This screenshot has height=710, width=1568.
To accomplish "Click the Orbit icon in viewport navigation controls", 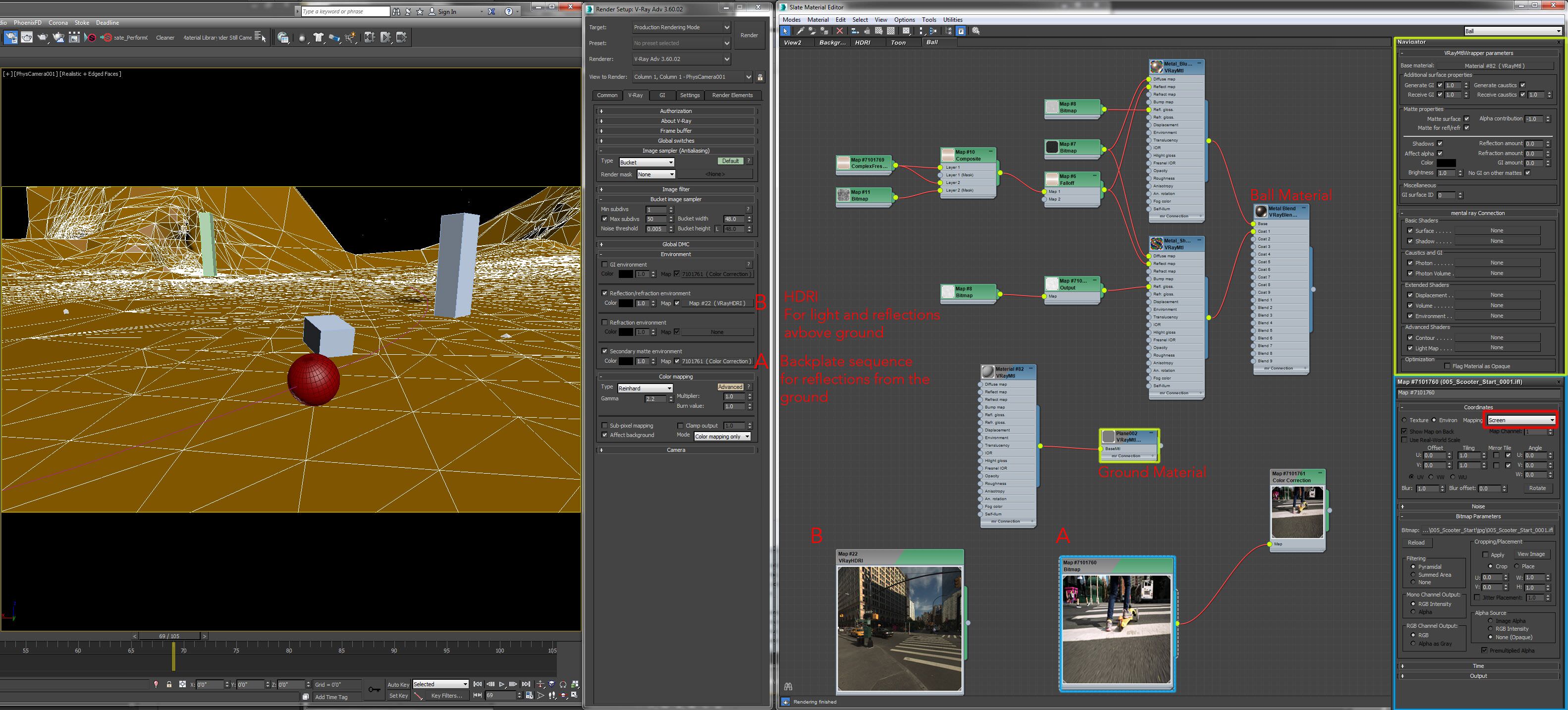I will (564, 695).
